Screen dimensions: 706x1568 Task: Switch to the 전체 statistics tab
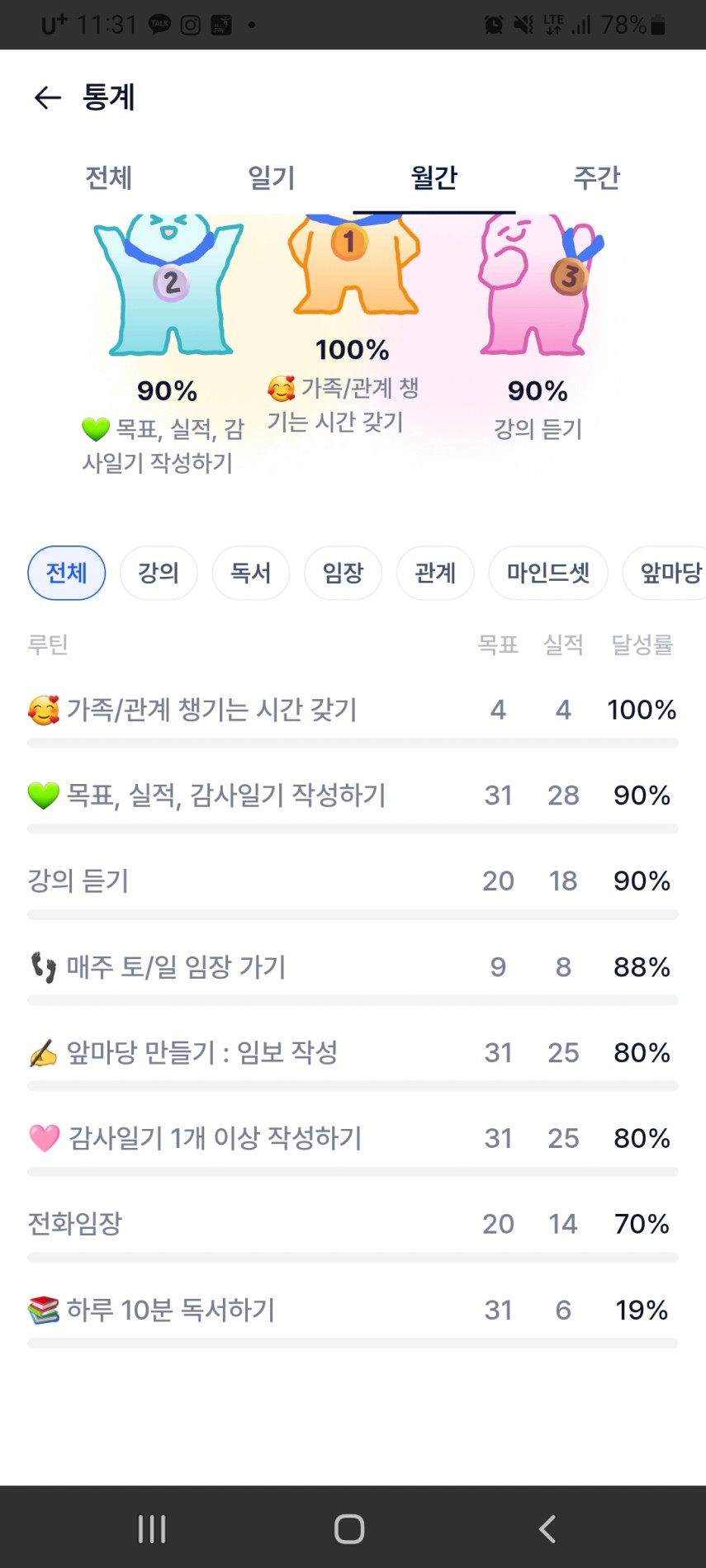click(109, 177)
